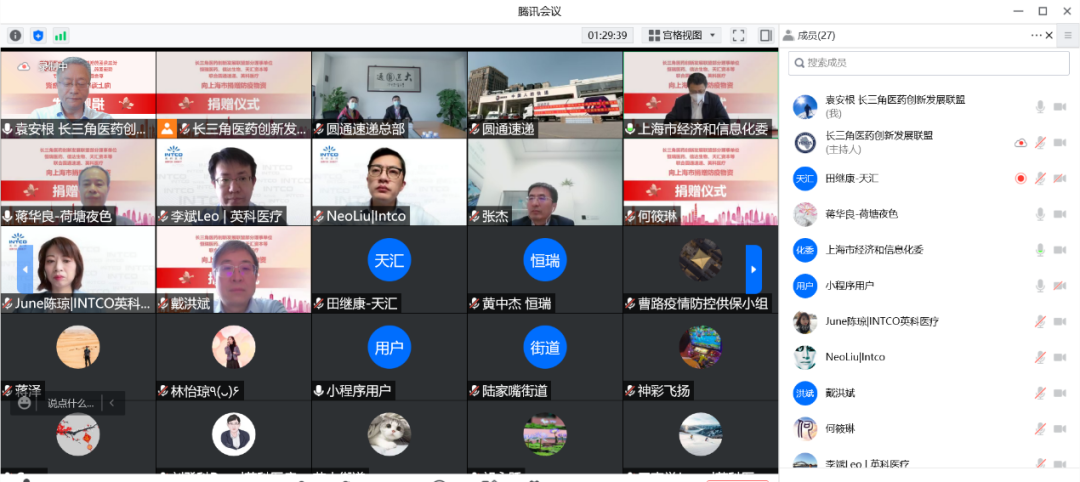Toggle camera for 田继康-天汇 in list

point(1061,178)
